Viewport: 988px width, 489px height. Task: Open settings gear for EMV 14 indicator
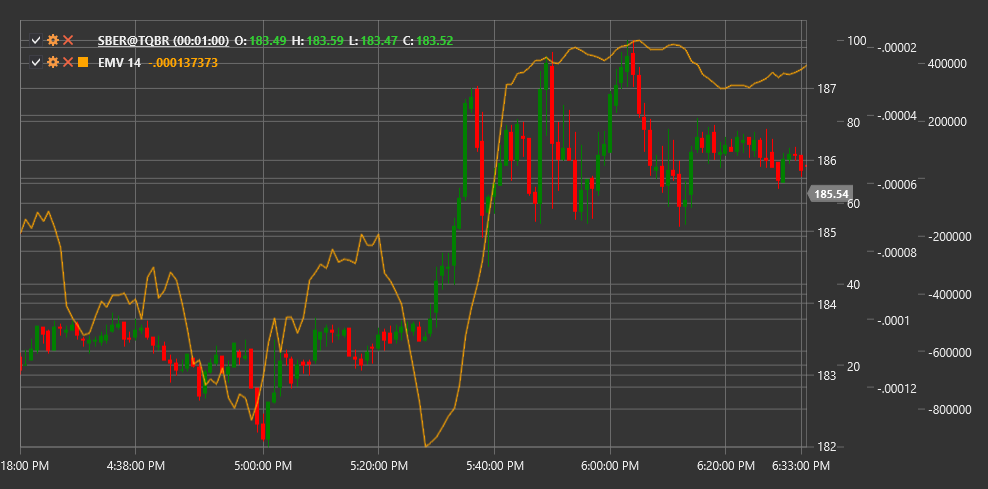tap(53, 62)
